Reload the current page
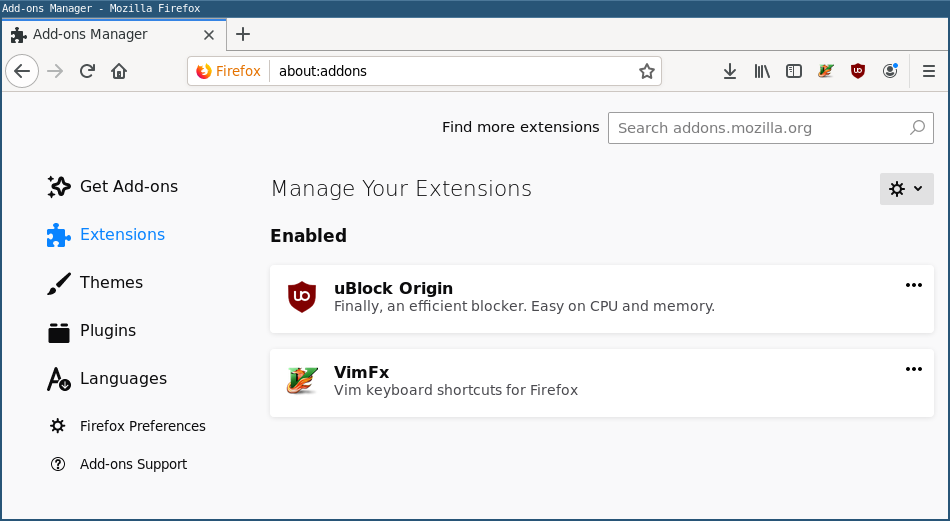 (87, 71)
